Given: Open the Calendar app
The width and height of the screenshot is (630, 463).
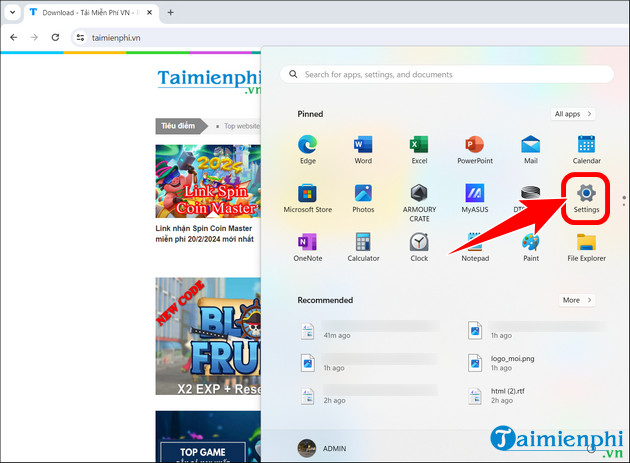Looking at the screenshot, I should (586, 150).
